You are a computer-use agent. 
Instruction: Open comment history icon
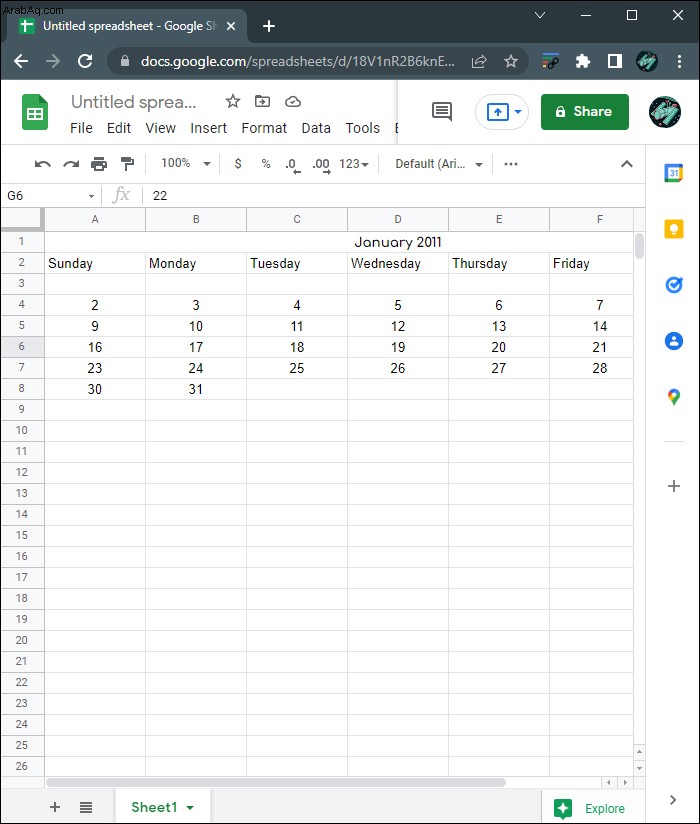click(x=442, y=111)
